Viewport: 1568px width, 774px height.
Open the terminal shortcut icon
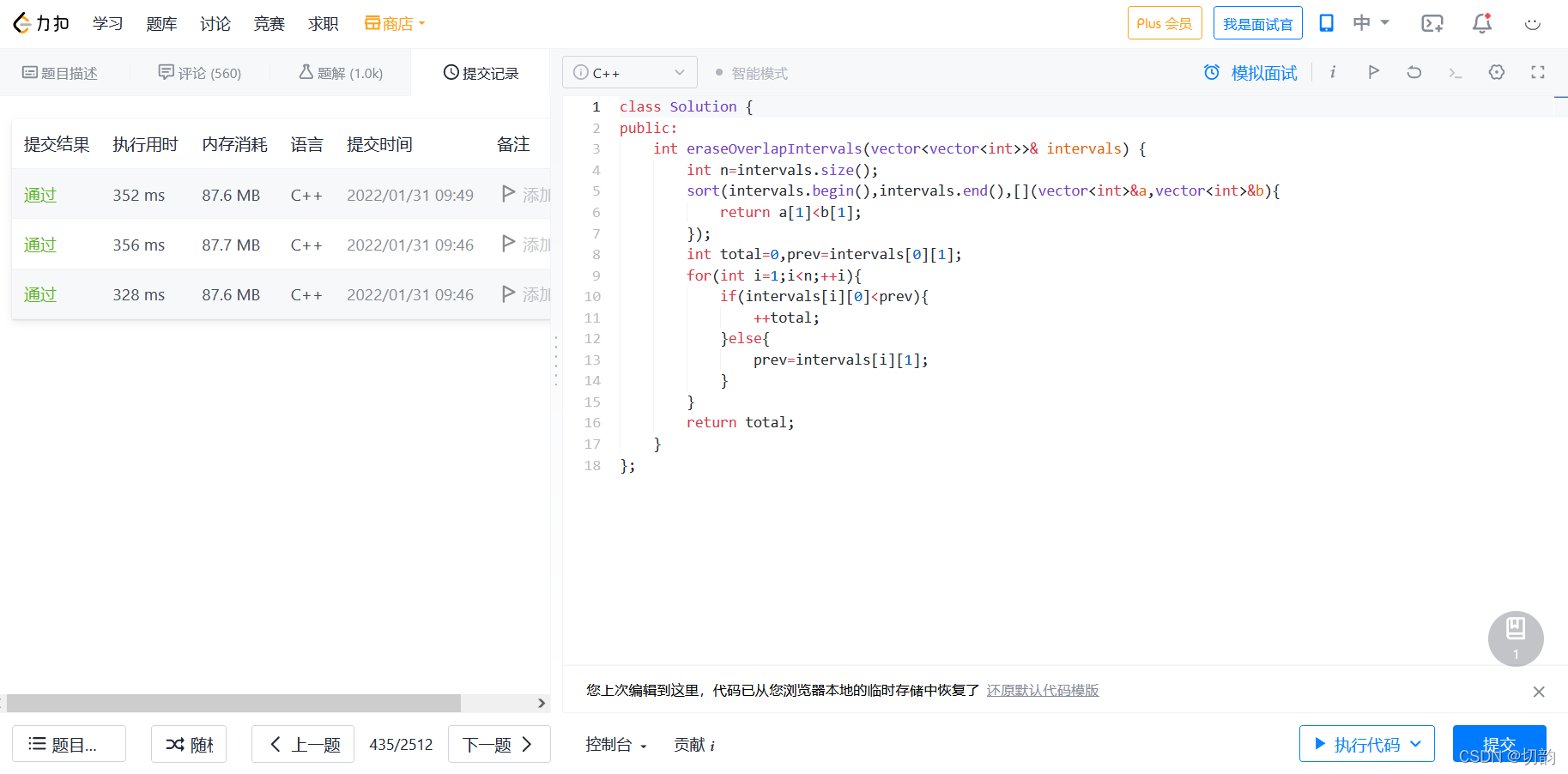click(x=1455, y=73)
